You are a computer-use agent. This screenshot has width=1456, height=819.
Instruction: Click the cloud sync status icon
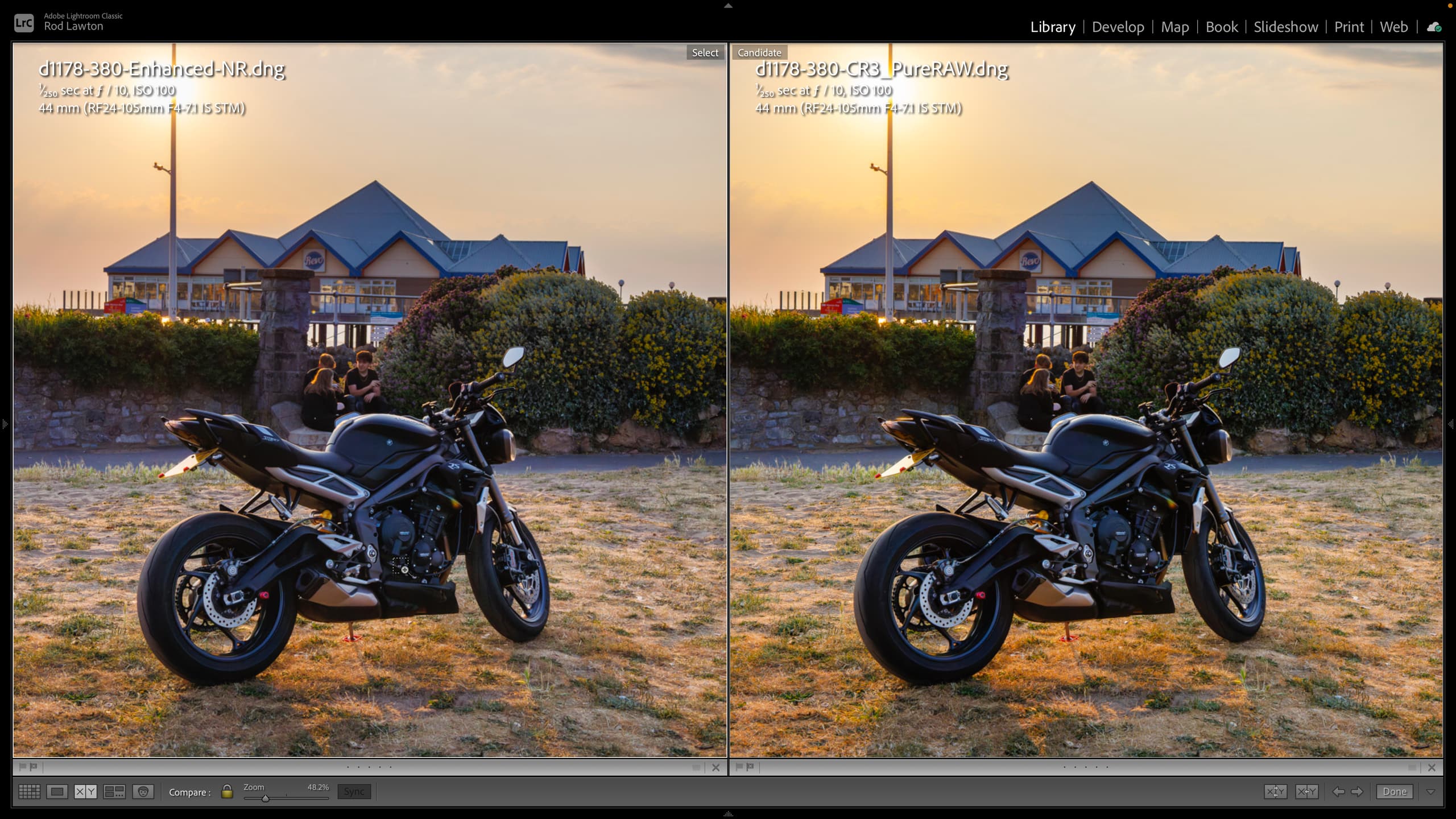[1434, 27]
